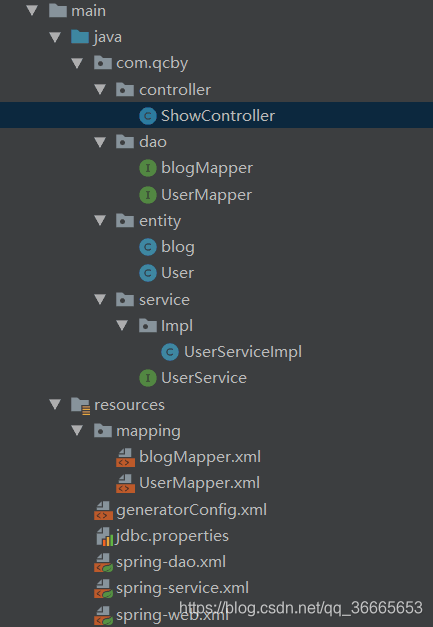Collapse the dao package arrow
The image size is (433, 627).
point(100,142)
